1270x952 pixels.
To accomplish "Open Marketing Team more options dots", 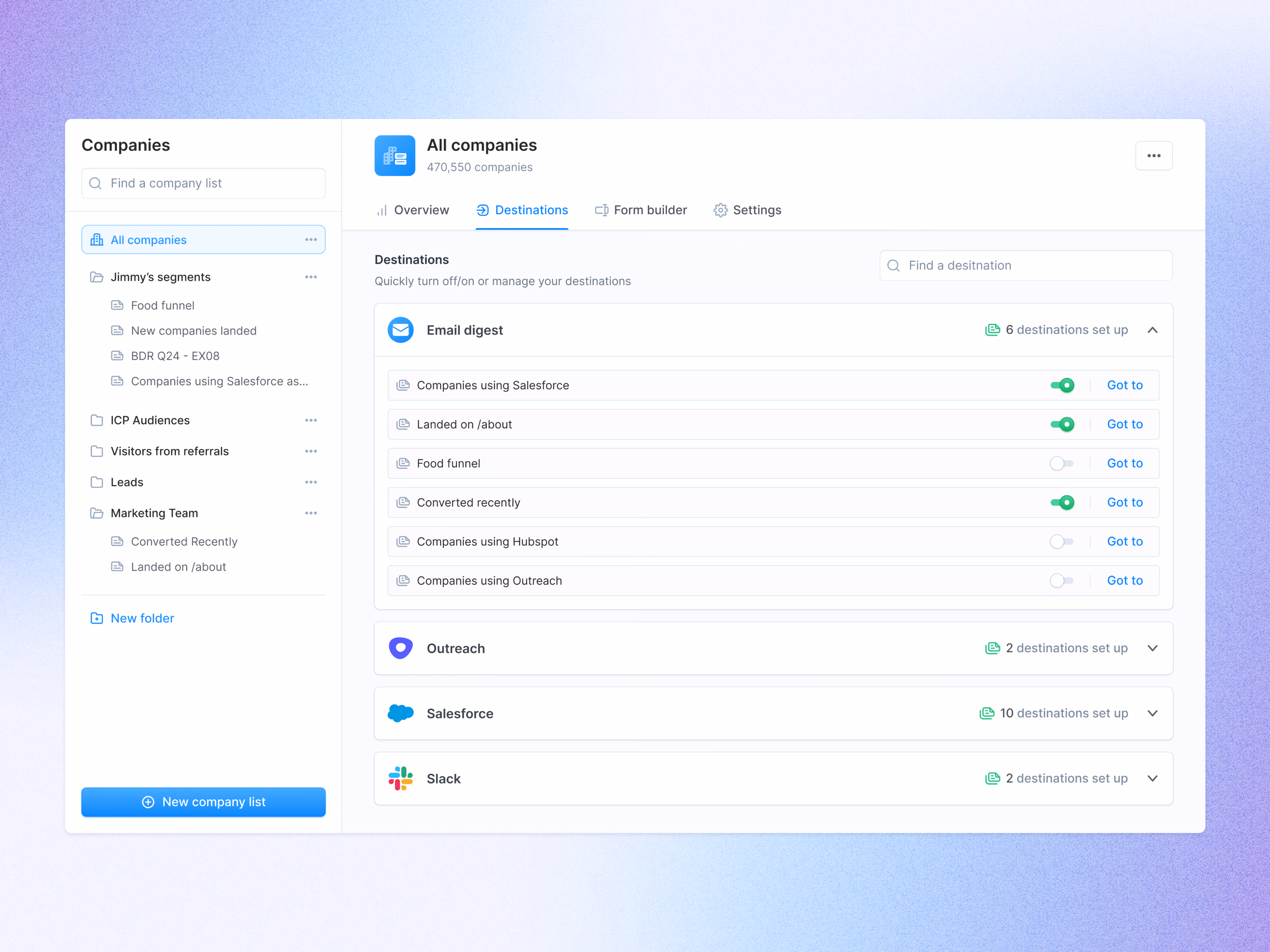I will [311, 514].
